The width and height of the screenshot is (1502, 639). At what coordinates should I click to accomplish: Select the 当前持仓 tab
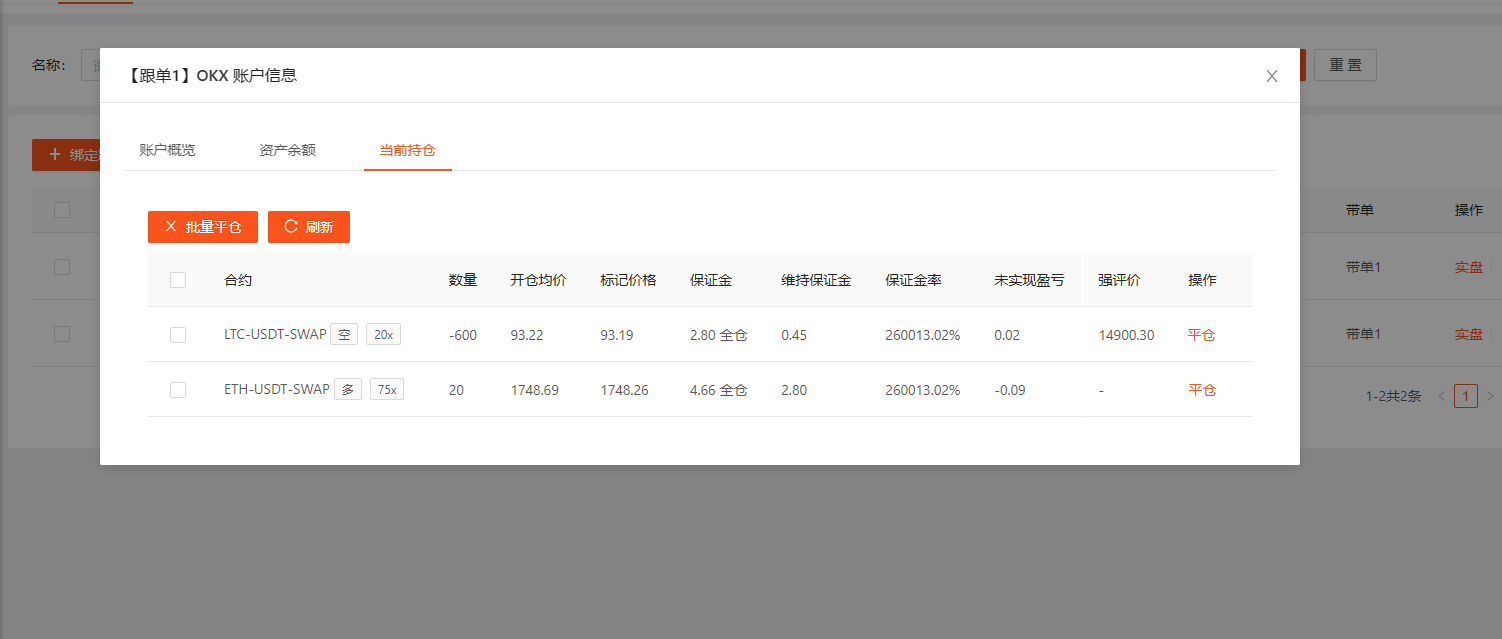point(407,150)
